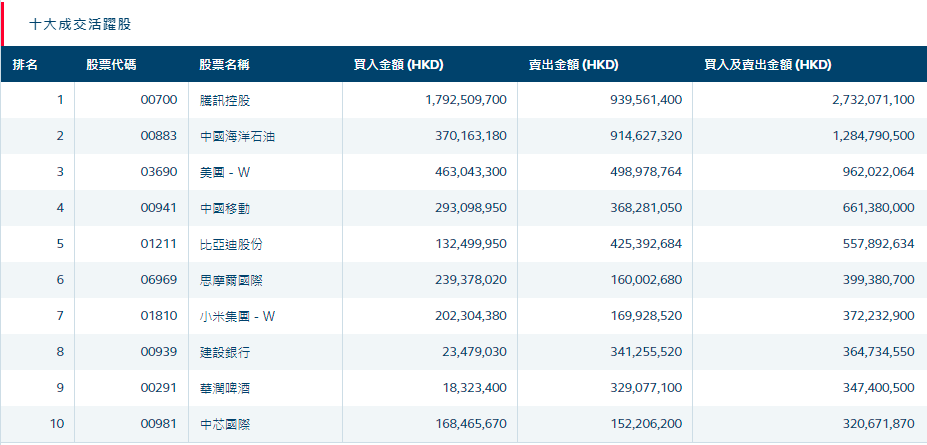
Task: Click the 騰訊控股 stock name
Action: click(x=224, y=100)
